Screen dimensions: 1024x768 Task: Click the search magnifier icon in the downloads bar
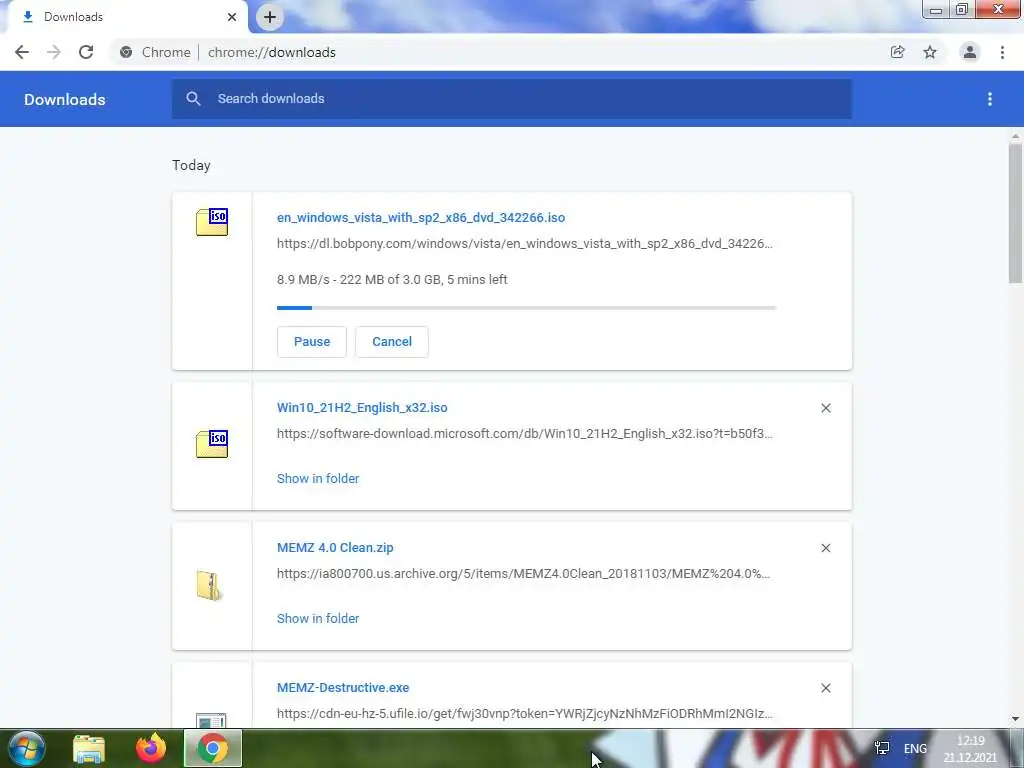[x=193, y=99]
